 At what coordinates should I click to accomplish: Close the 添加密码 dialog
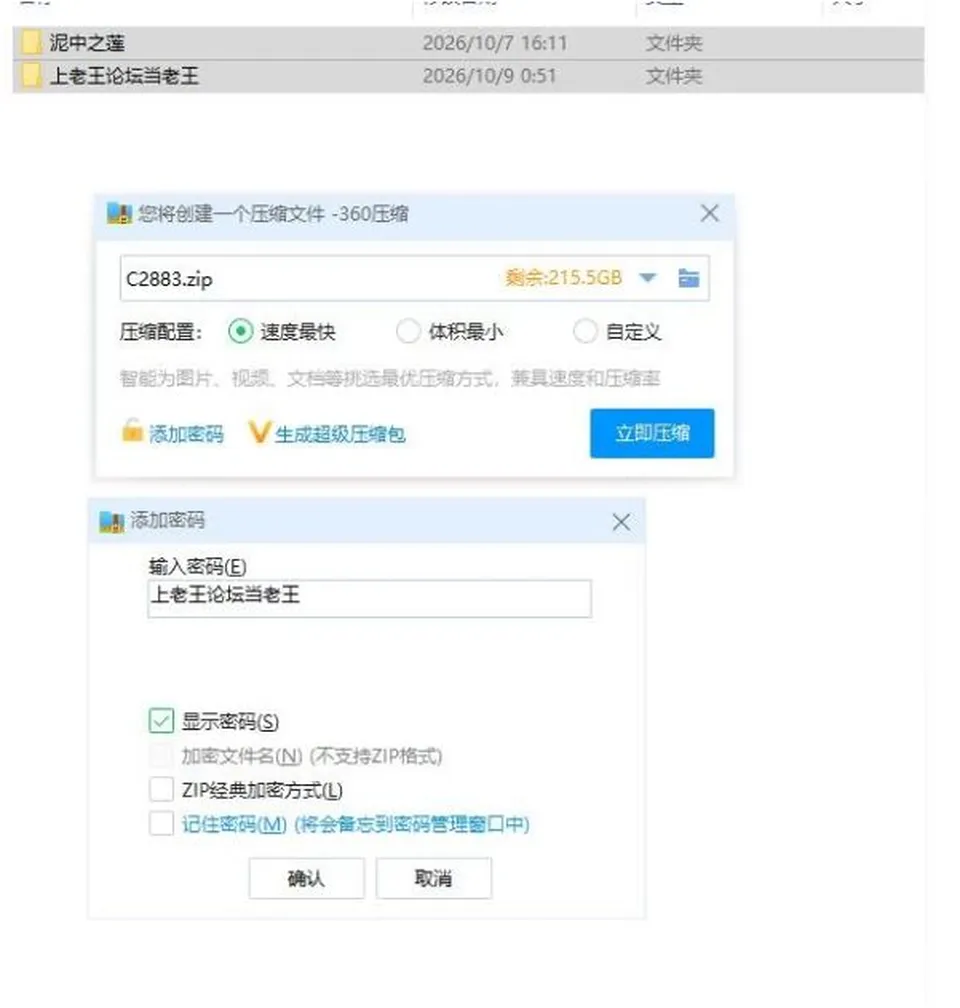click(x=621, y=522)
